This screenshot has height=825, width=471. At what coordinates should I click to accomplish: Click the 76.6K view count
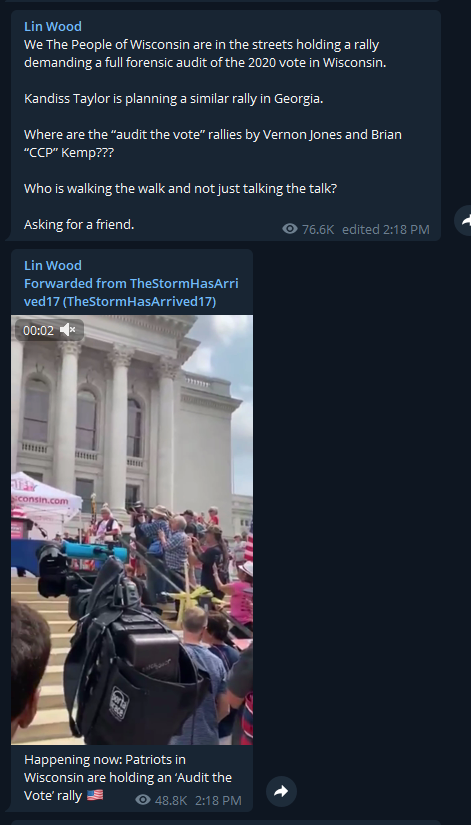318,229
